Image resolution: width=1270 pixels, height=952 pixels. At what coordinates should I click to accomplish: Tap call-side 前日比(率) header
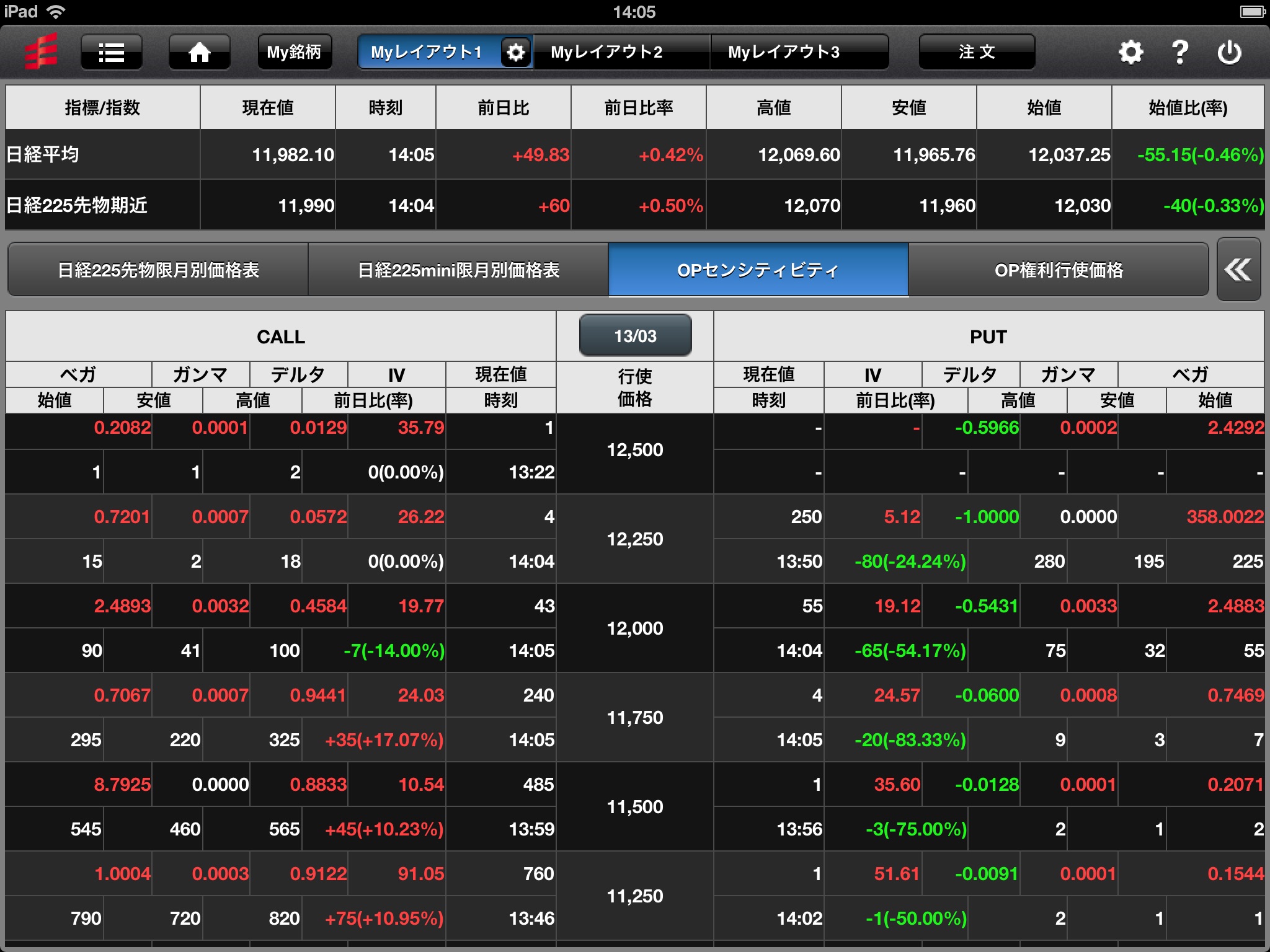click(x=373, y=400)
